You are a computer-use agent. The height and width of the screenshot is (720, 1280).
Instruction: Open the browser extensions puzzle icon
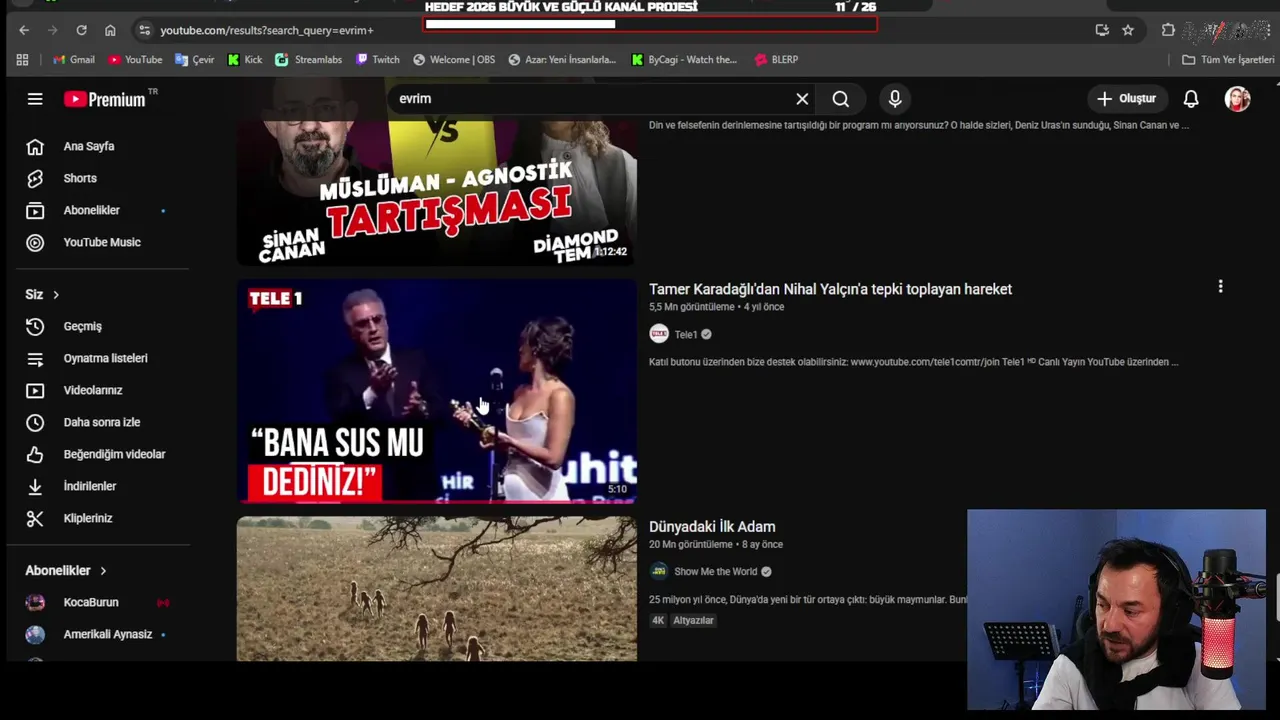(1168, 30)
